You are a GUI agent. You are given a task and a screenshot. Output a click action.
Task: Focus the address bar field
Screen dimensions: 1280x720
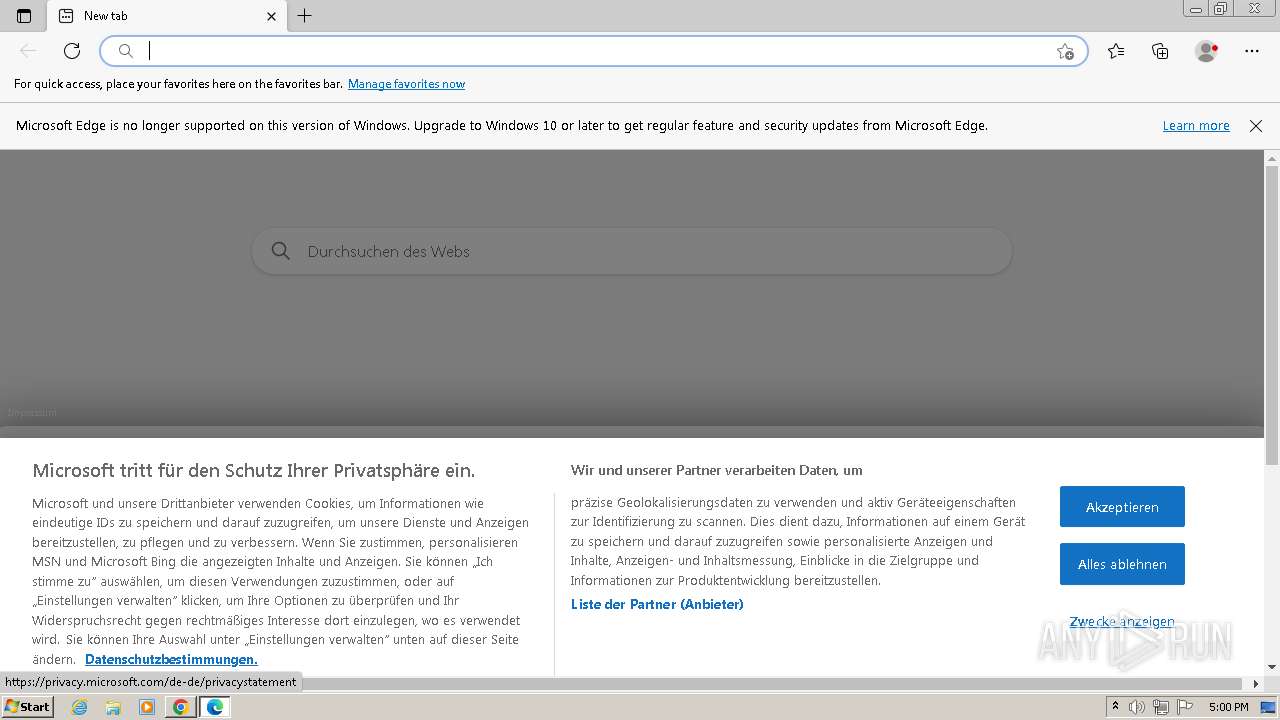[x=594, y=51]
